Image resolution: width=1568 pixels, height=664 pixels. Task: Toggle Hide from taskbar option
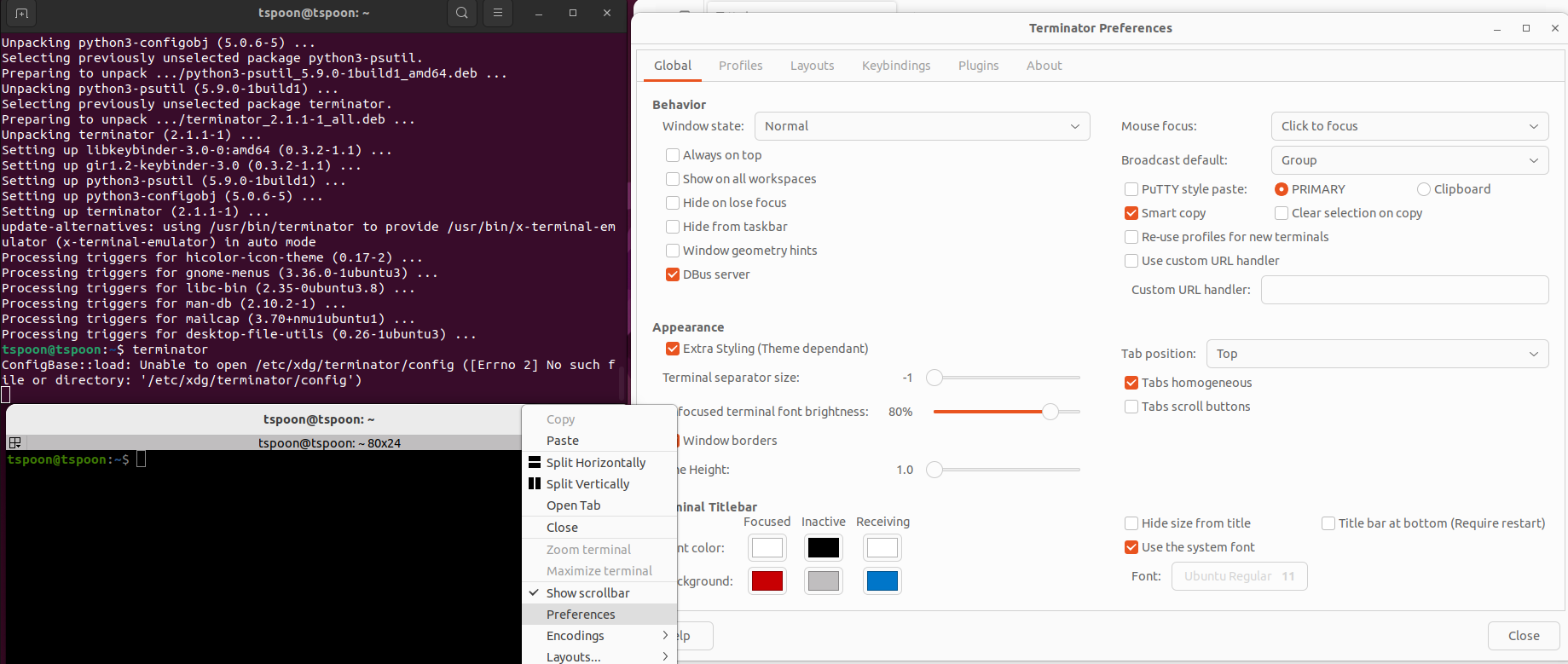(673, 227)
